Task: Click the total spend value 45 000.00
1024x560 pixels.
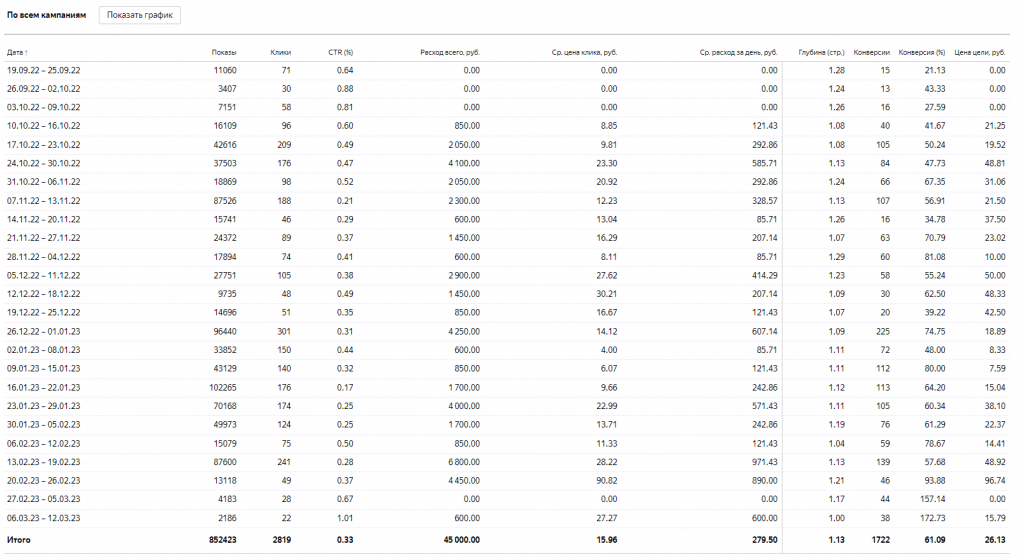Action: click(x=457, y=540)
